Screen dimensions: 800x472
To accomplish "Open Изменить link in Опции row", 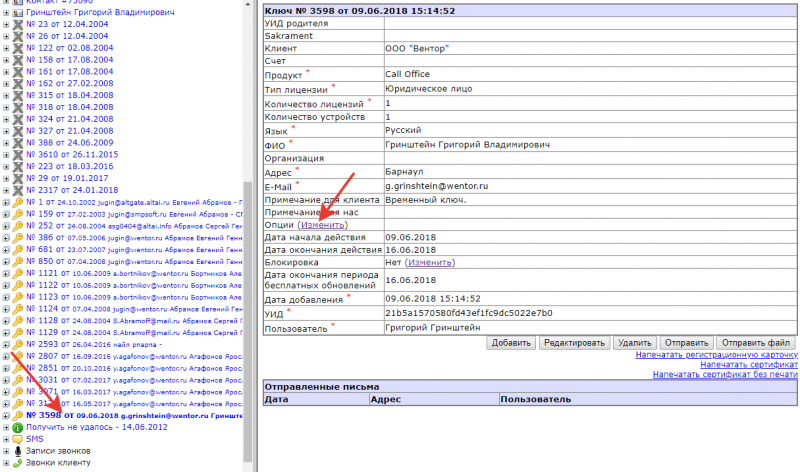I will 322,225.
